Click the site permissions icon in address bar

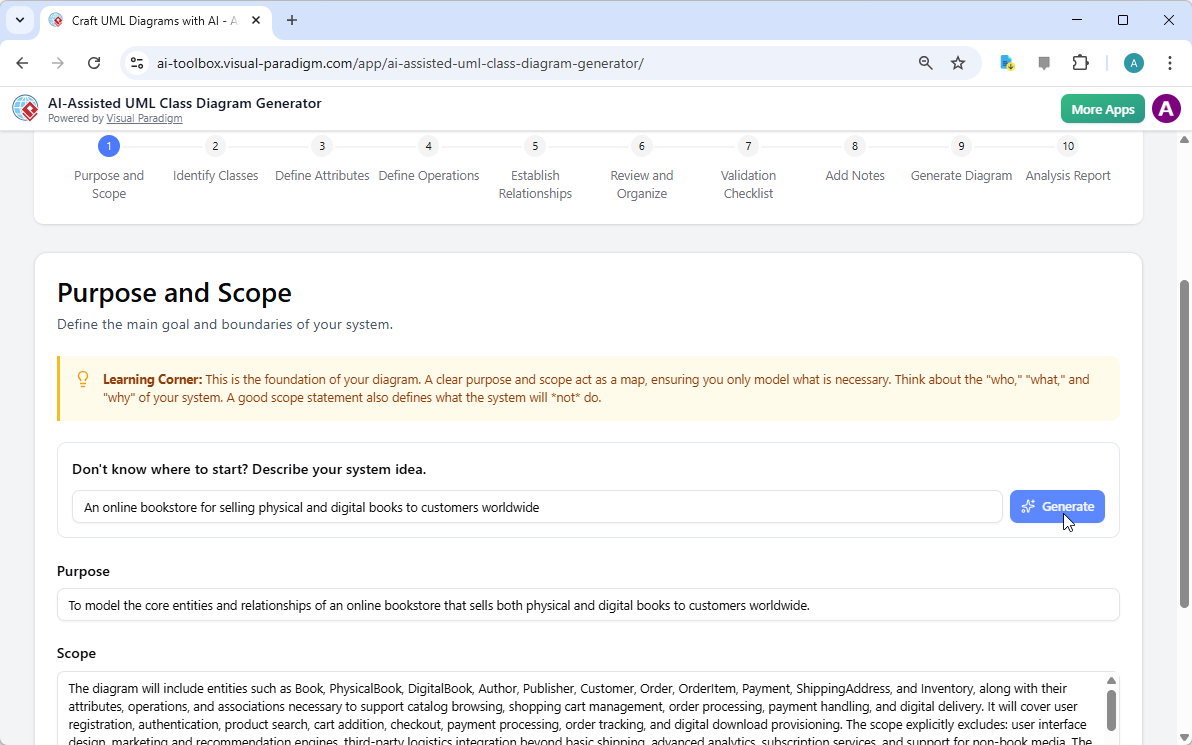pyautogui.click(x=136, y=62)
